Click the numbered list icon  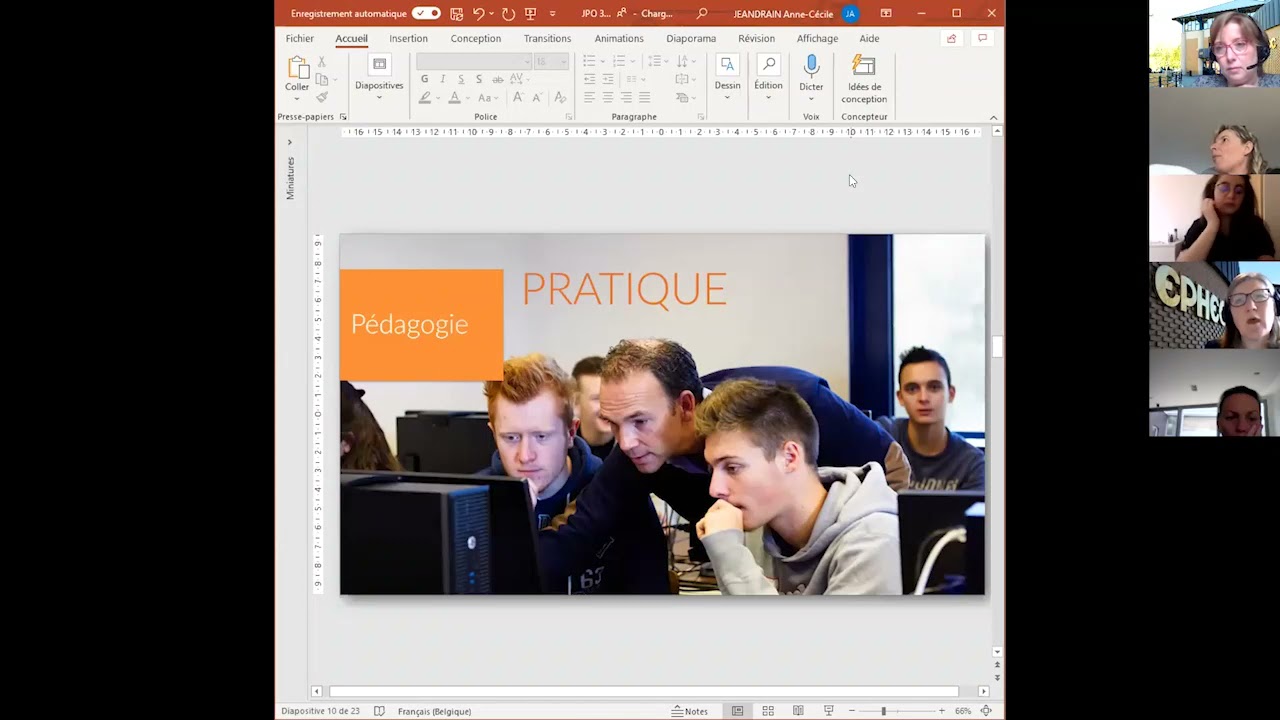(x=621, y=62)
